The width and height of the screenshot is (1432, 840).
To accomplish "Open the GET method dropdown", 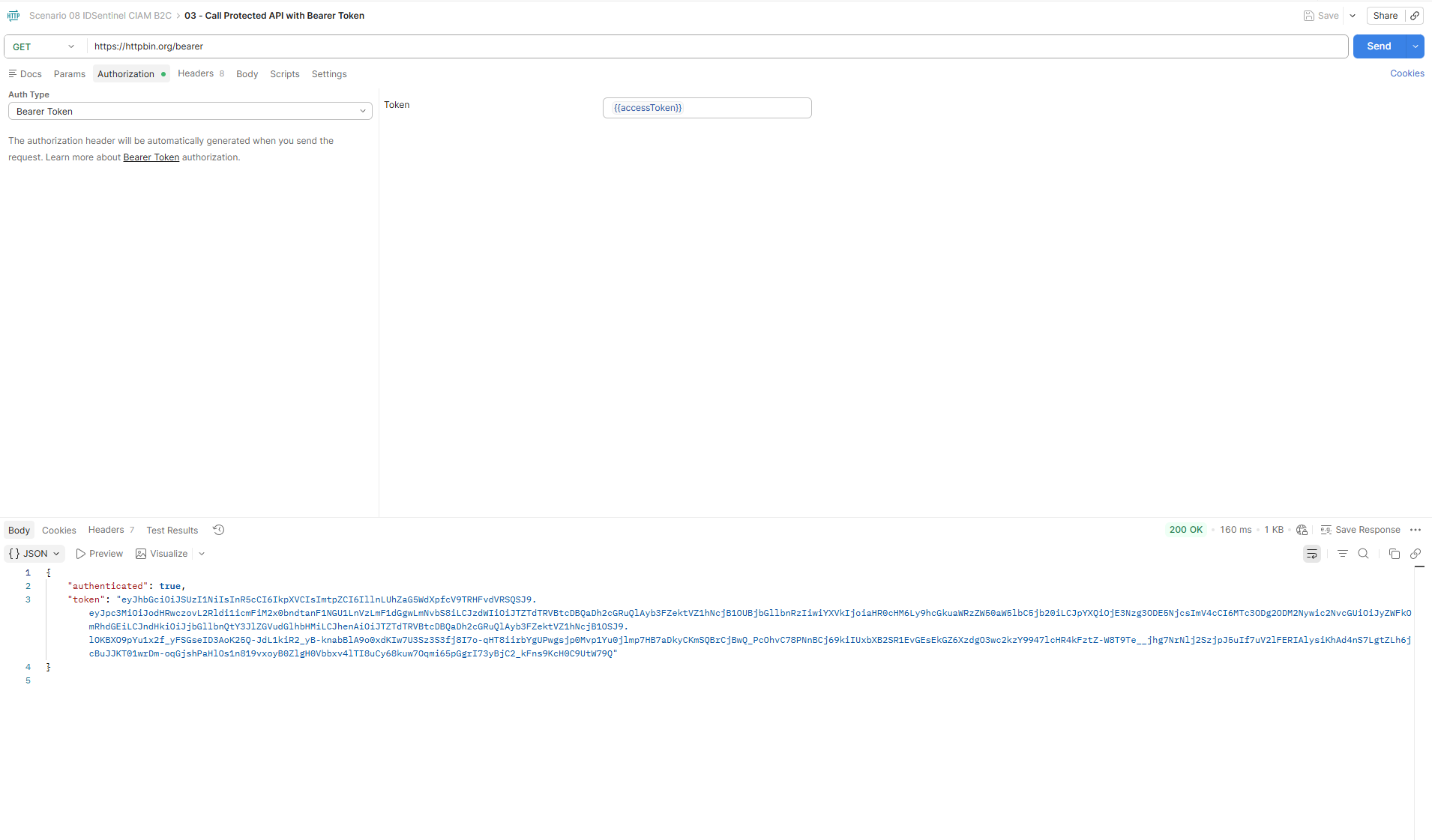I will tap(45, 46).
